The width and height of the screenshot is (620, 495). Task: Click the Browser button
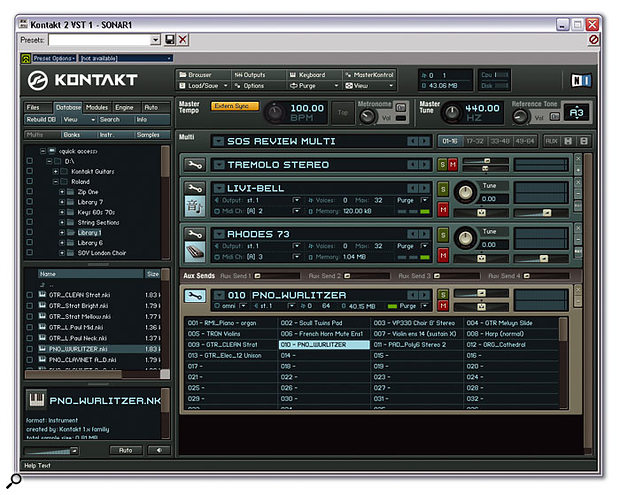tap(204, 75)
